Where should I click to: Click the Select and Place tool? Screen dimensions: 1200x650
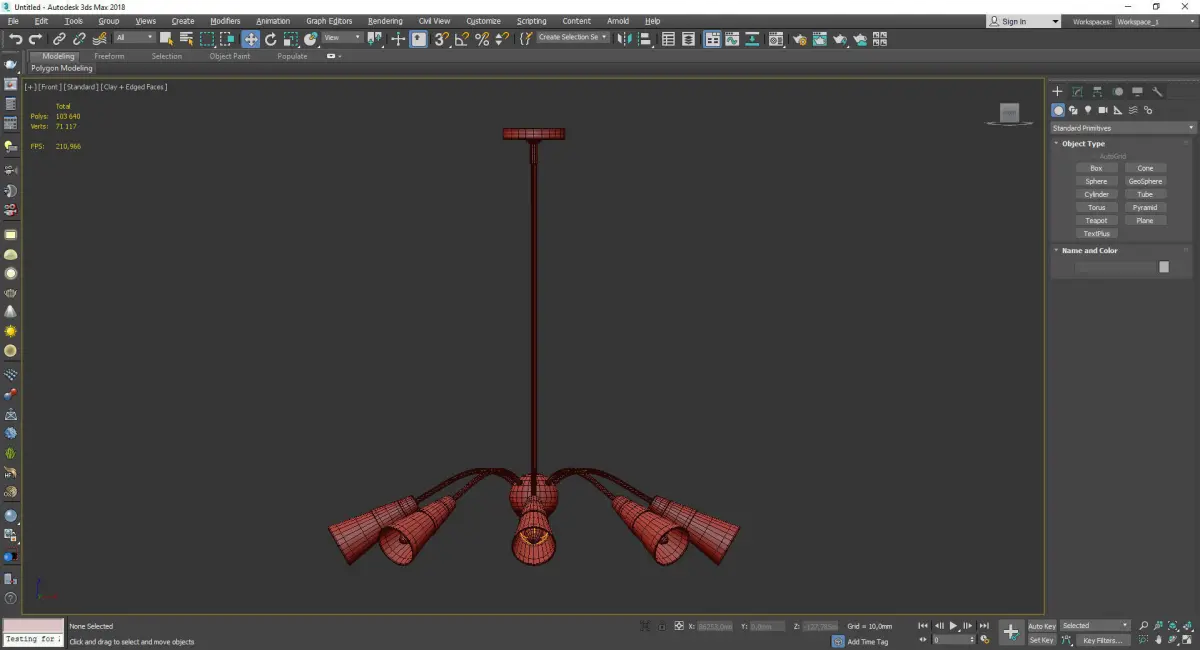[x=311, y=39]
